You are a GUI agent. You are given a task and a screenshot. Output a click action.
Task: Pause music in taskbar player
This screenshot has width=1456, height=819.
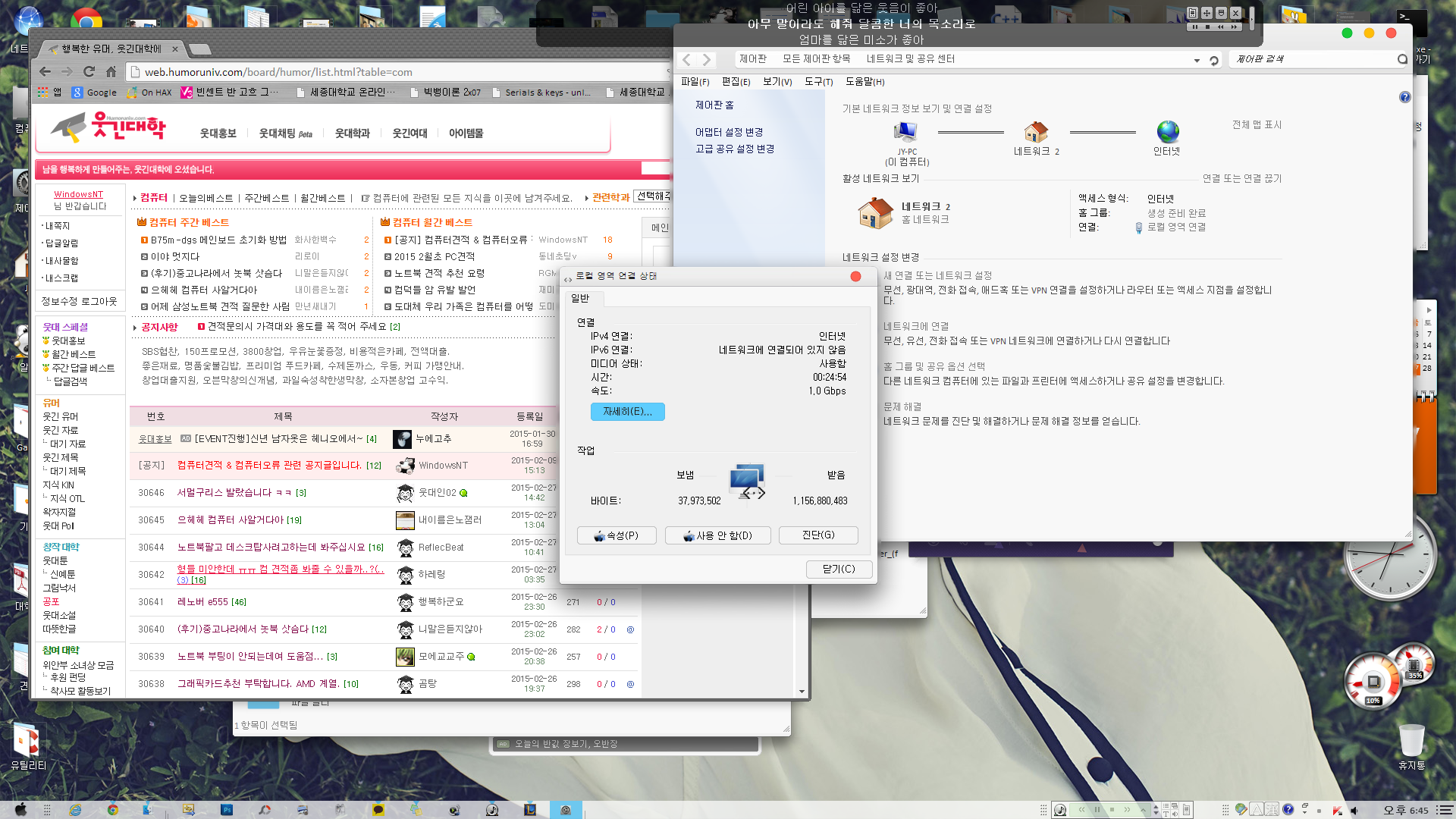coord(1097,810)
